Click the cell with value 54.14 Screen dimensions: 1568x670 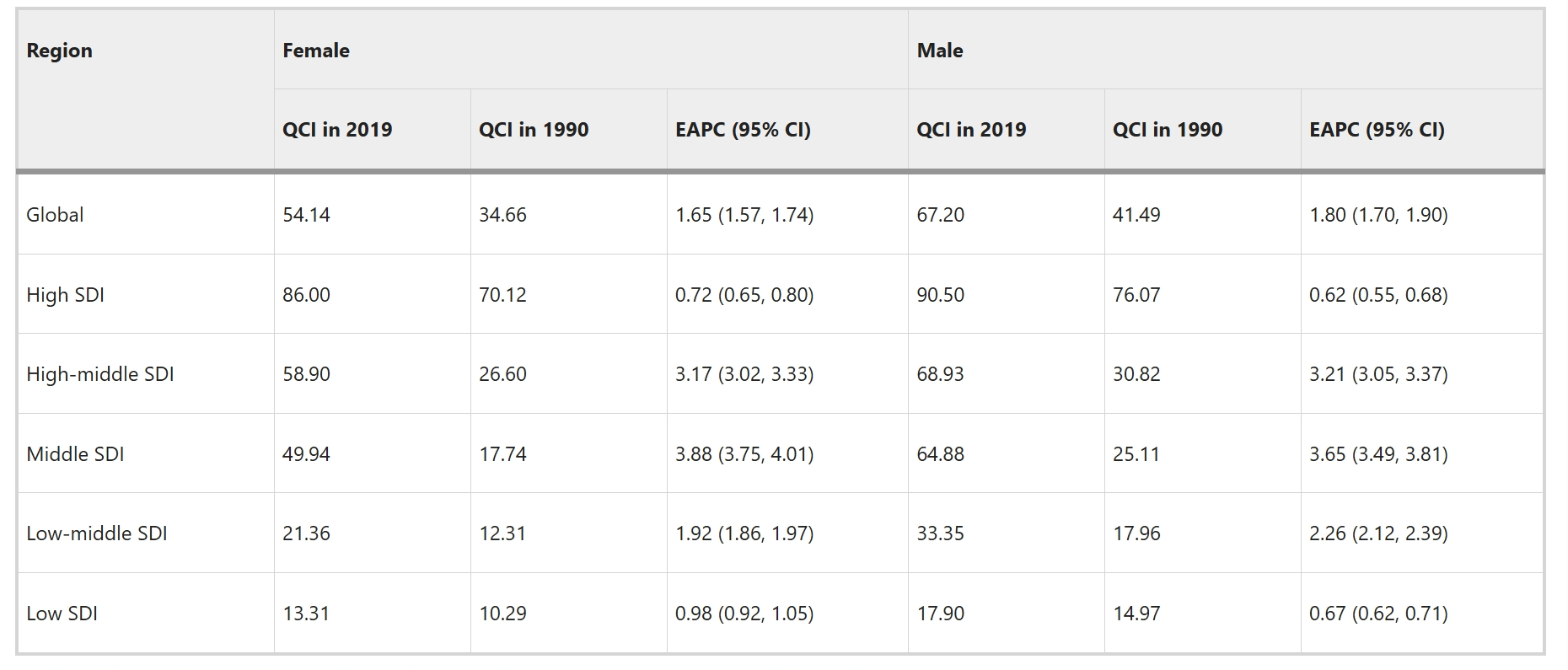tap(306, 215)
